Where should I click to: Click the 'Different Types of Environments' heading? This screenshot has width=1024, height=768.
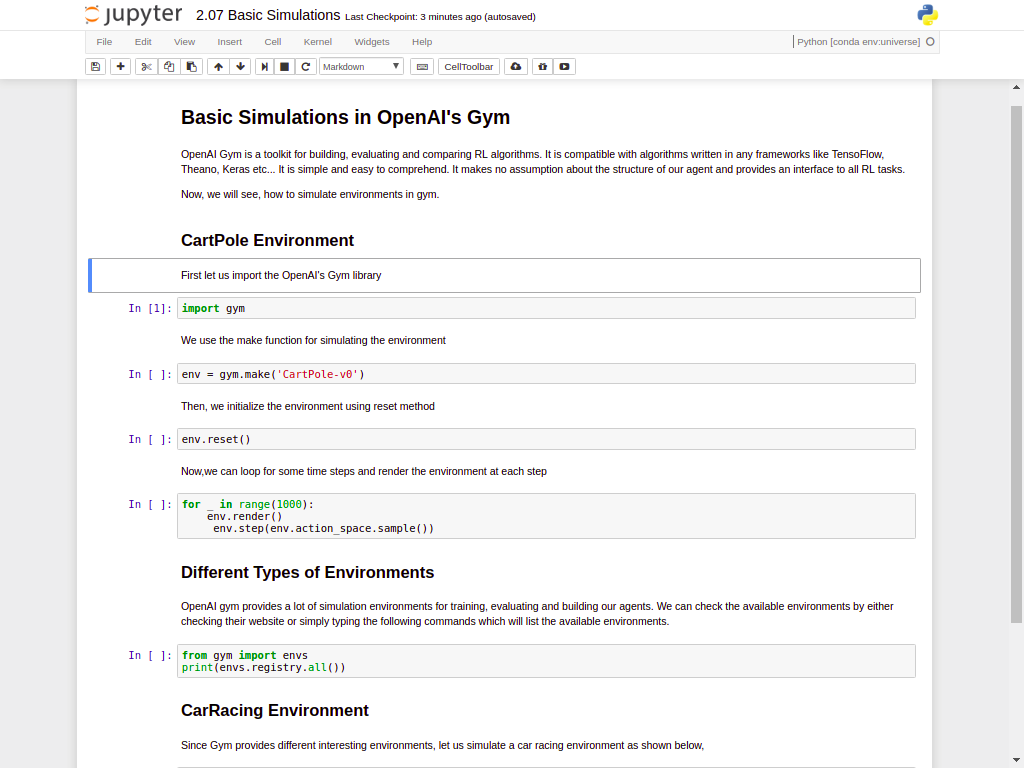coord(308,573)
